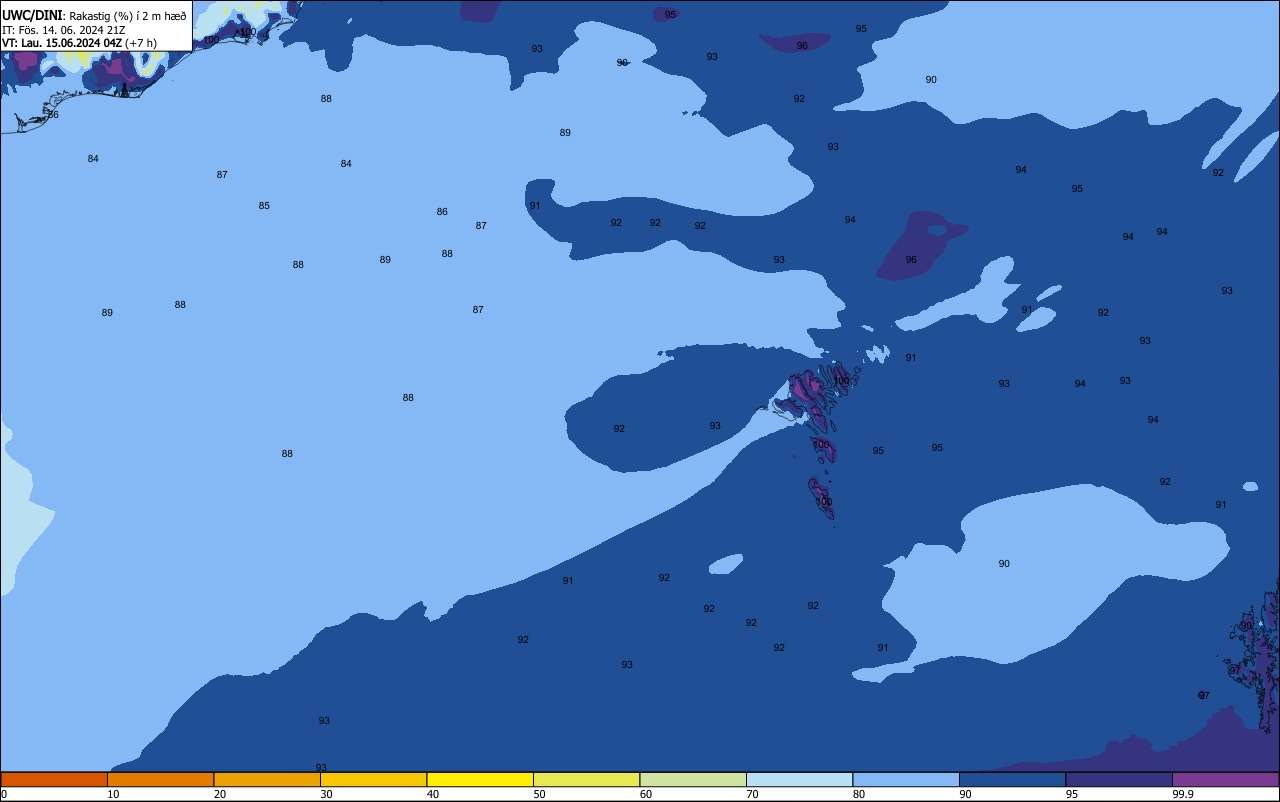Select the 70–80 pale blue legend swatch
The width and height of the screenshot is (1280, 802).
tap(799, 779)
